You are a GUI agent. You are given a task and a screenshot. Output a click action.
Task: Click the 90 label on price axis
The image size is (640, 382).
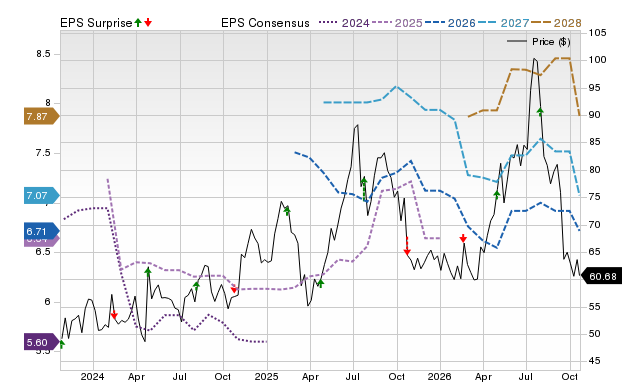[x=594, y=115]
